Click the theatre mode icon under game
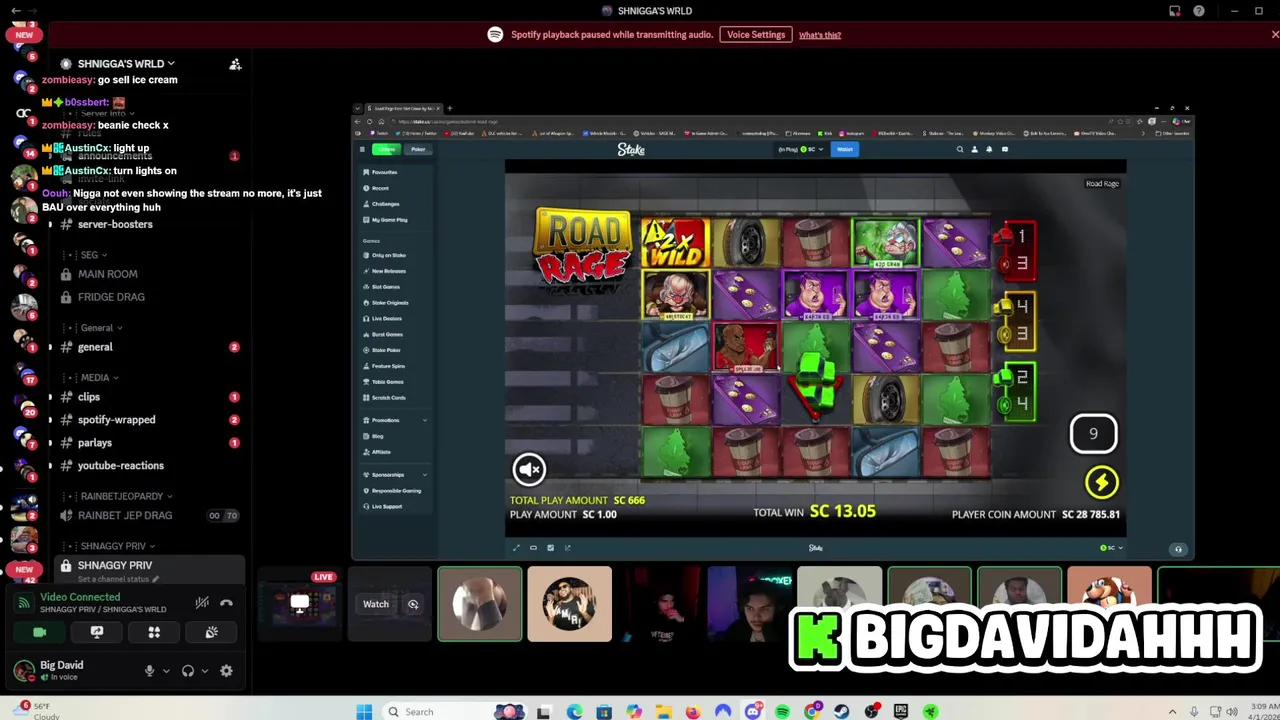The image size is (1280, 720). [533, 547]
